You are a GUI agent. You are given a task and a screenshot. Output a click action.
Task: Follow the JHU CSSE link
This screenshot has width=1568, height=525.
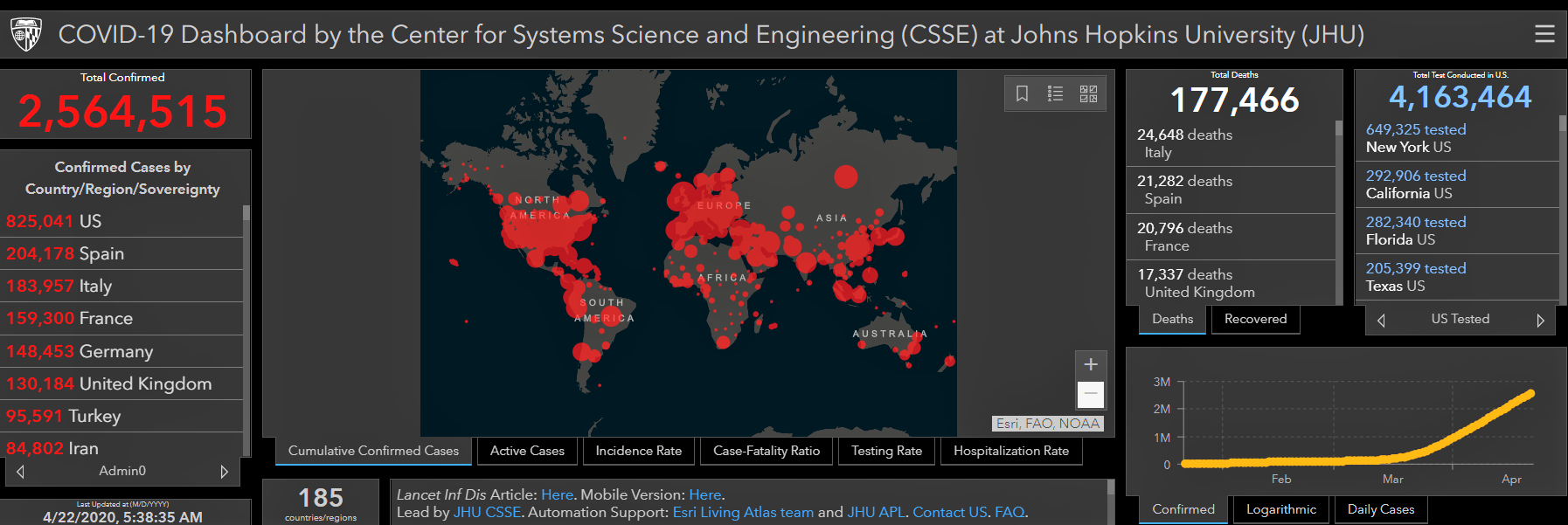tap(487, 512)
